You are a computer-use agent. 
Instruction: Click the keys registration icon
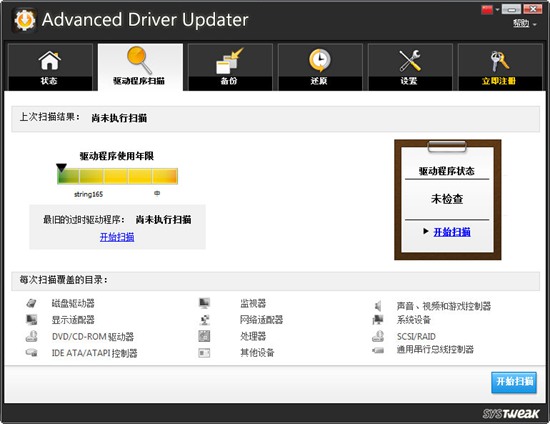pyautogui.click(x=499, y=61)
